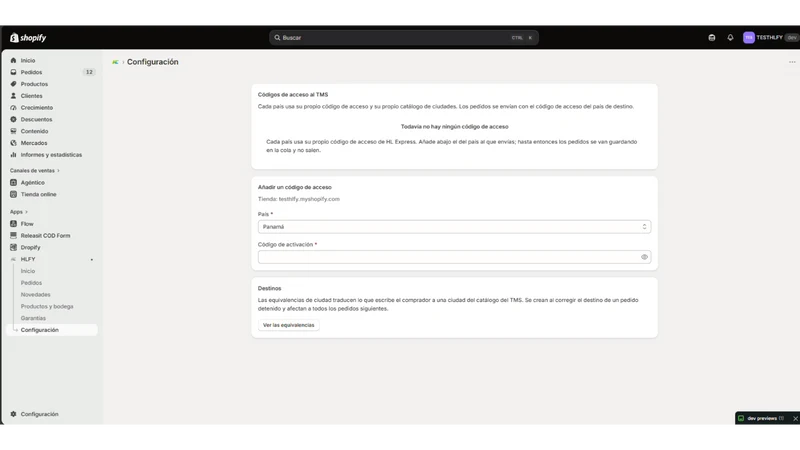The image size is (800, 450).
Task: Expand Canales de ventas chevron
Action: (58, 170)
